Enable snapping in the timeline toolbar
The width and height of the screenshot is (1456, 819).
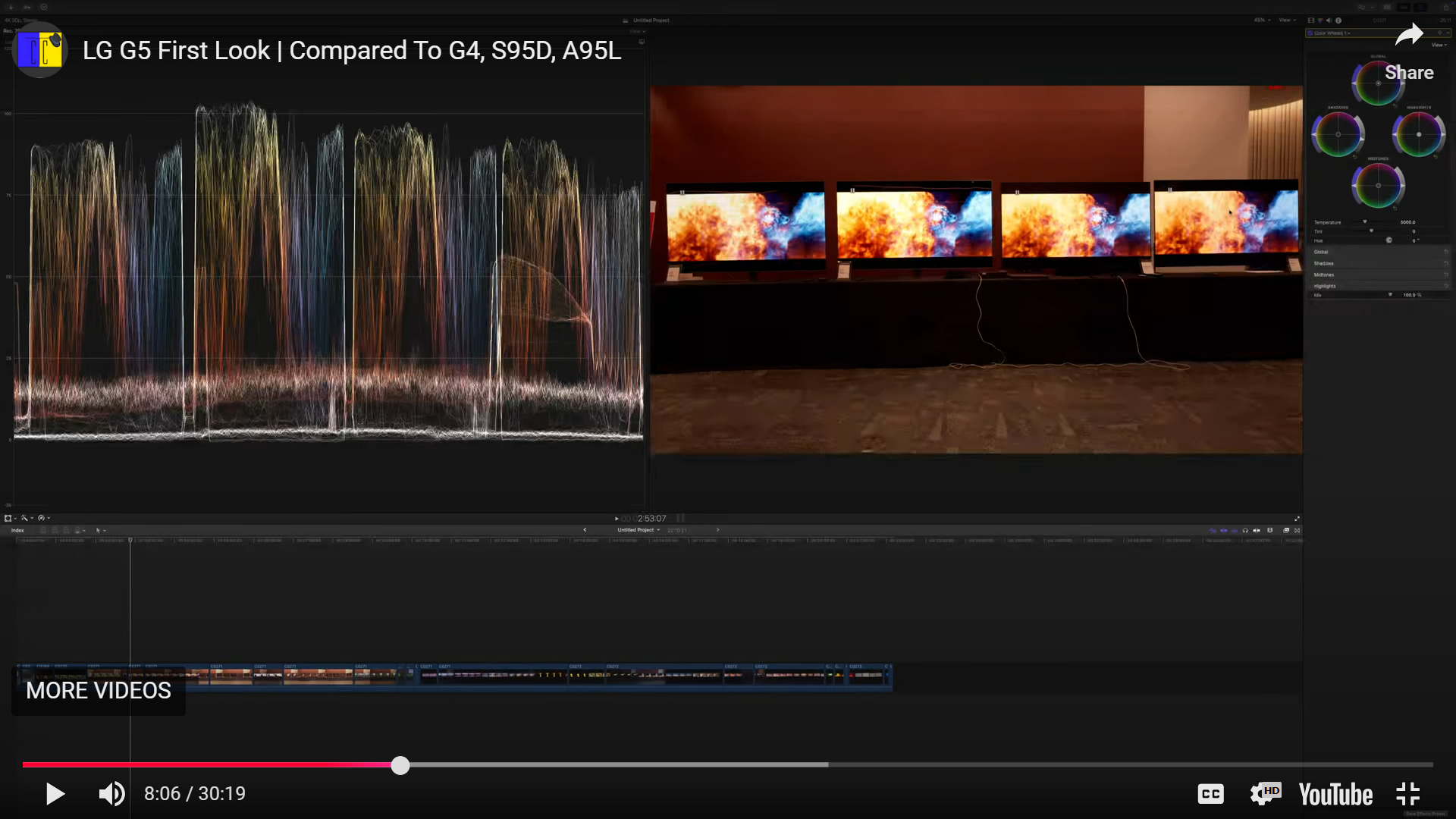pyautogui.click(x=1271, y=531)
